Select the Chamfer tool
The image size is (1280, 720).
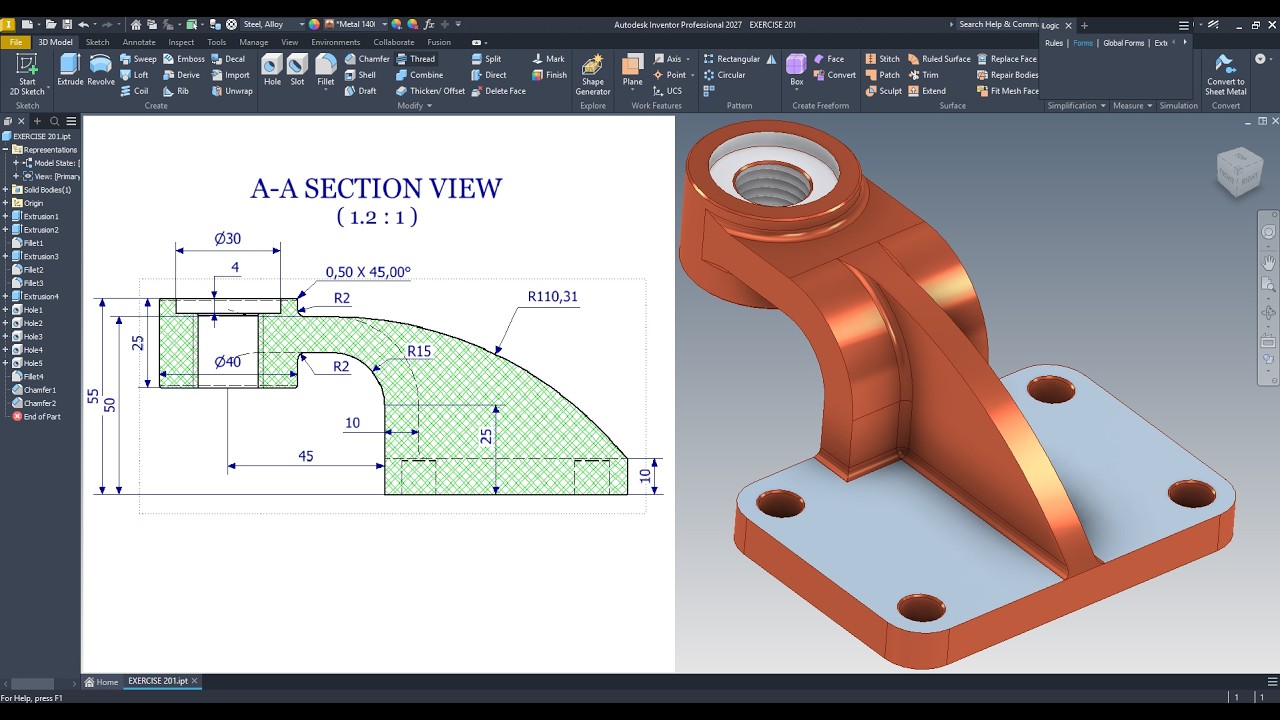click(x=367, y=59)
